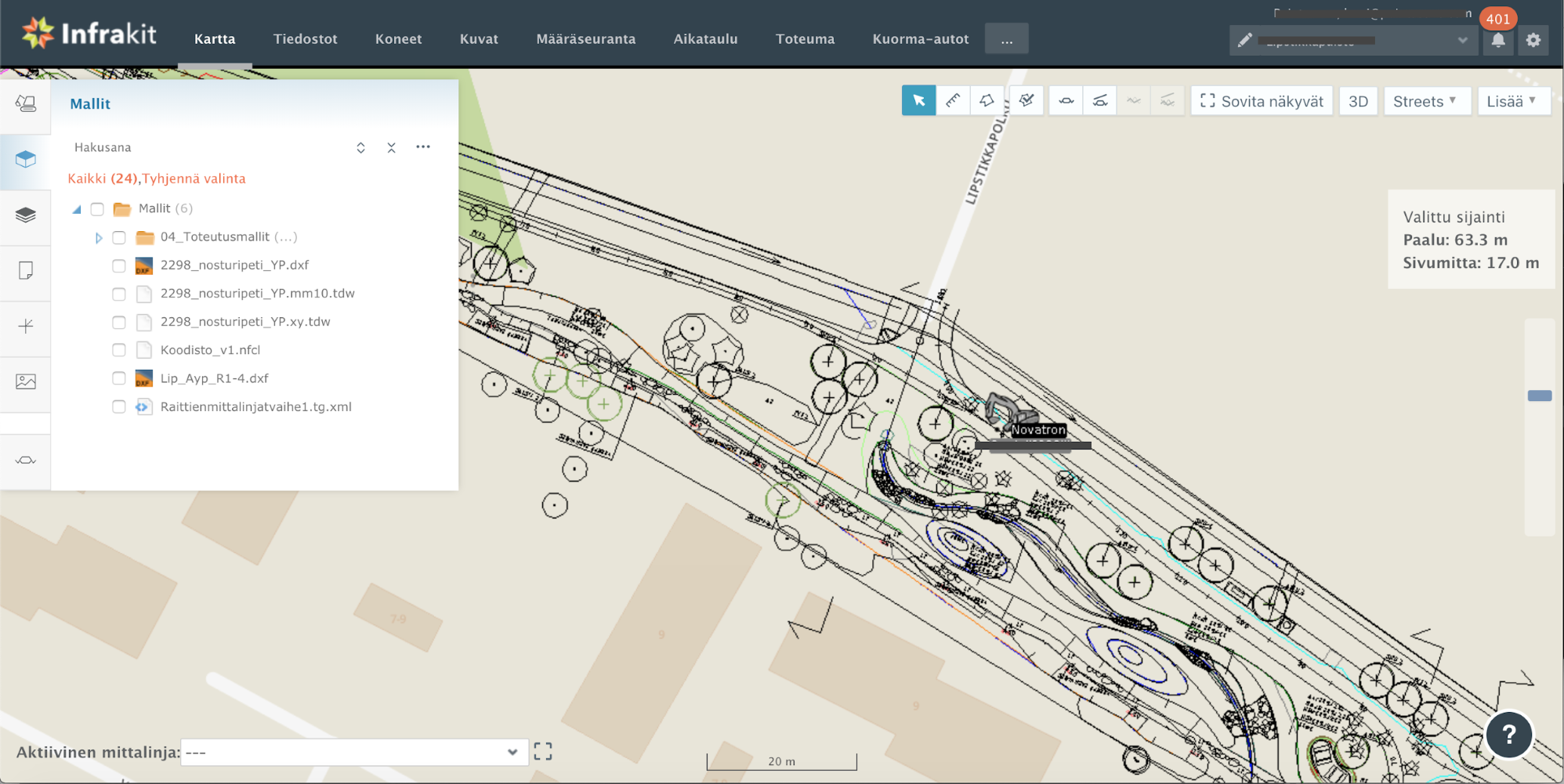Open the machines (excavator) sidebar panel

(x=26, y=103)
